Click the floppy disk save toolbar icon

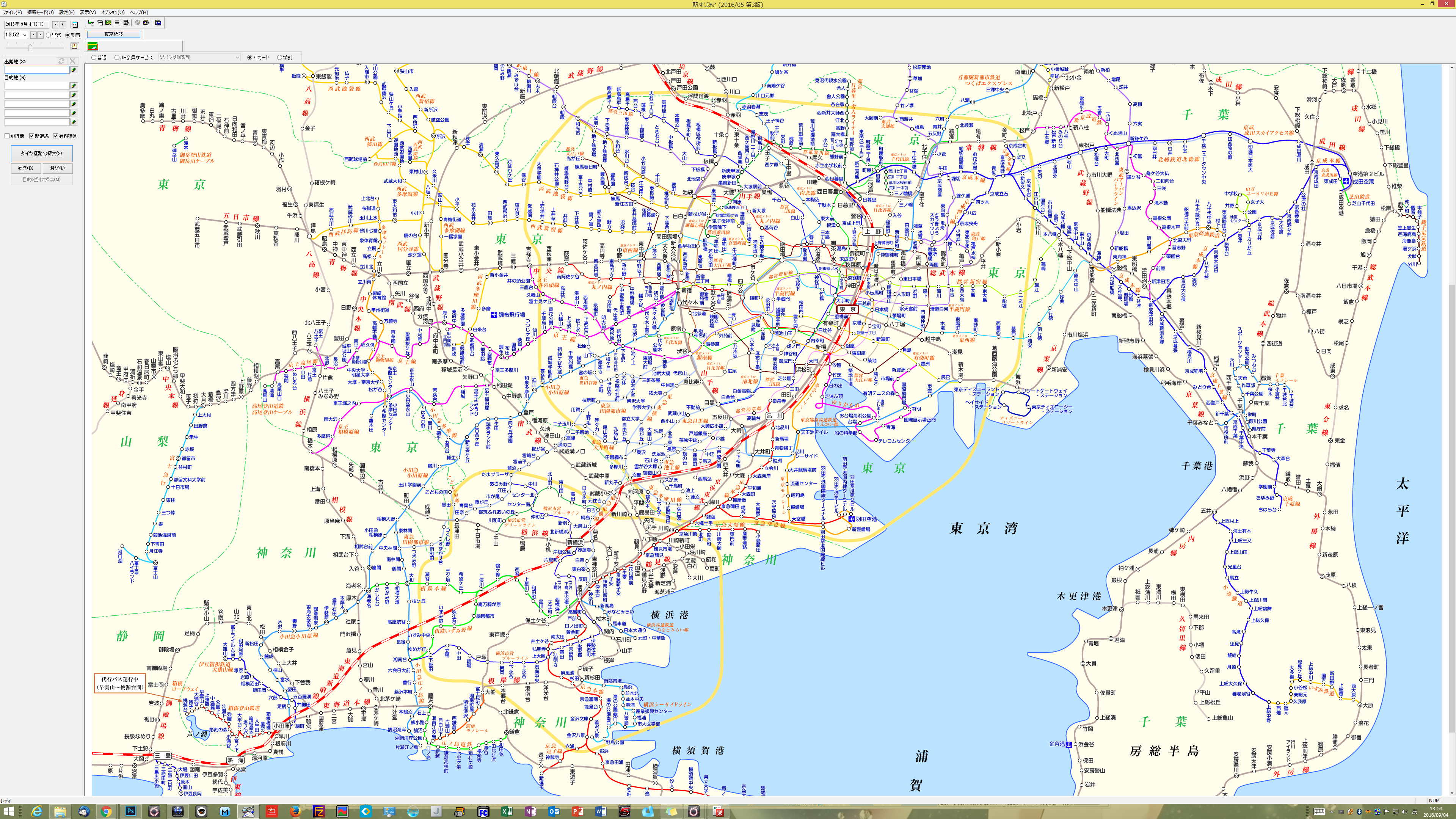click(158, 23)
